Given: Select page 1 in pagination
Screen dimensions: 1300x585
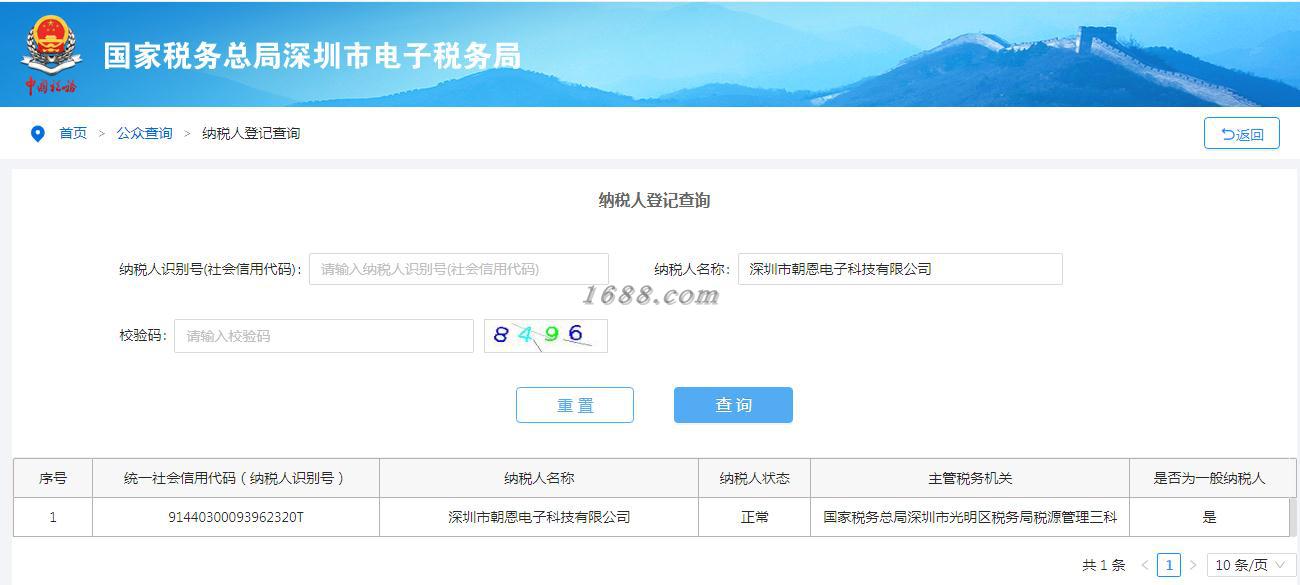Looking at the screenshot, I should pos(1168,565).
